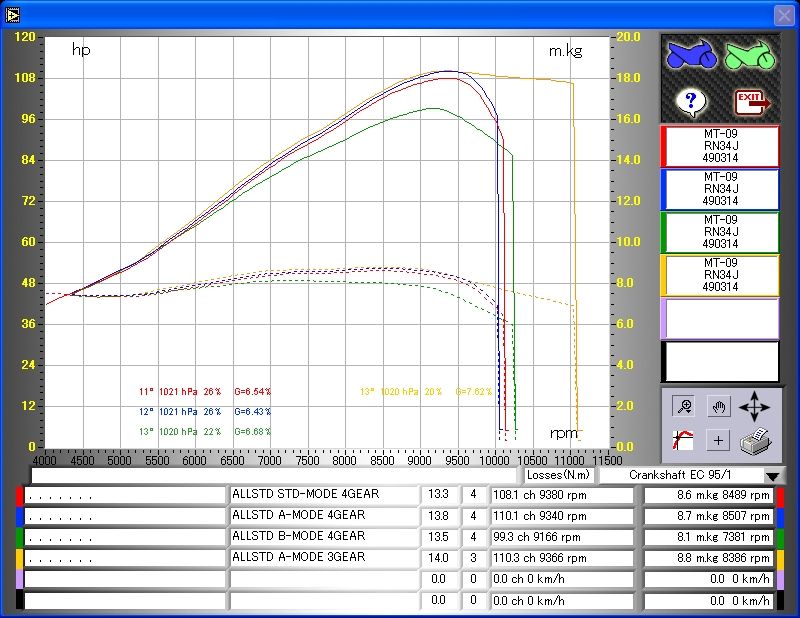
Task: Select the zoom magnifier tool
Action: (x=684, y=406)
